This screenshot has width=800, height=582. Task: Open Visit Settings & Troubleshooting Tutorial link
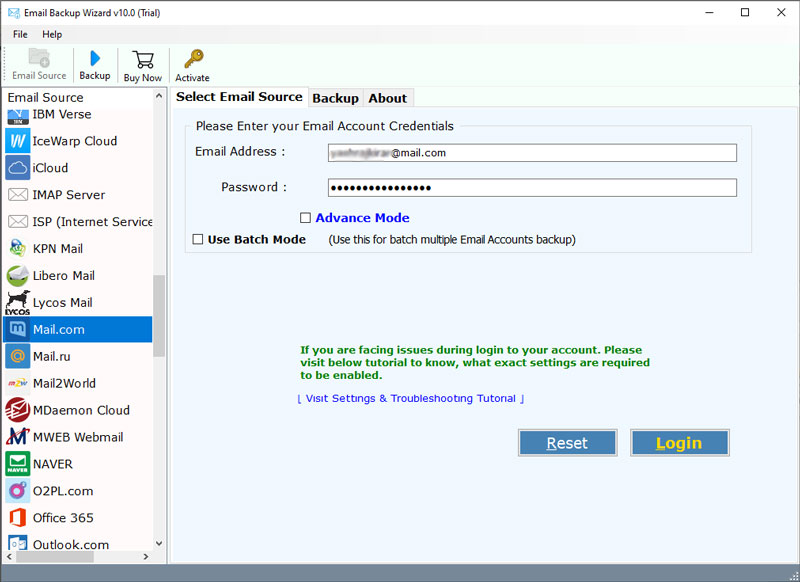[411, 398]
